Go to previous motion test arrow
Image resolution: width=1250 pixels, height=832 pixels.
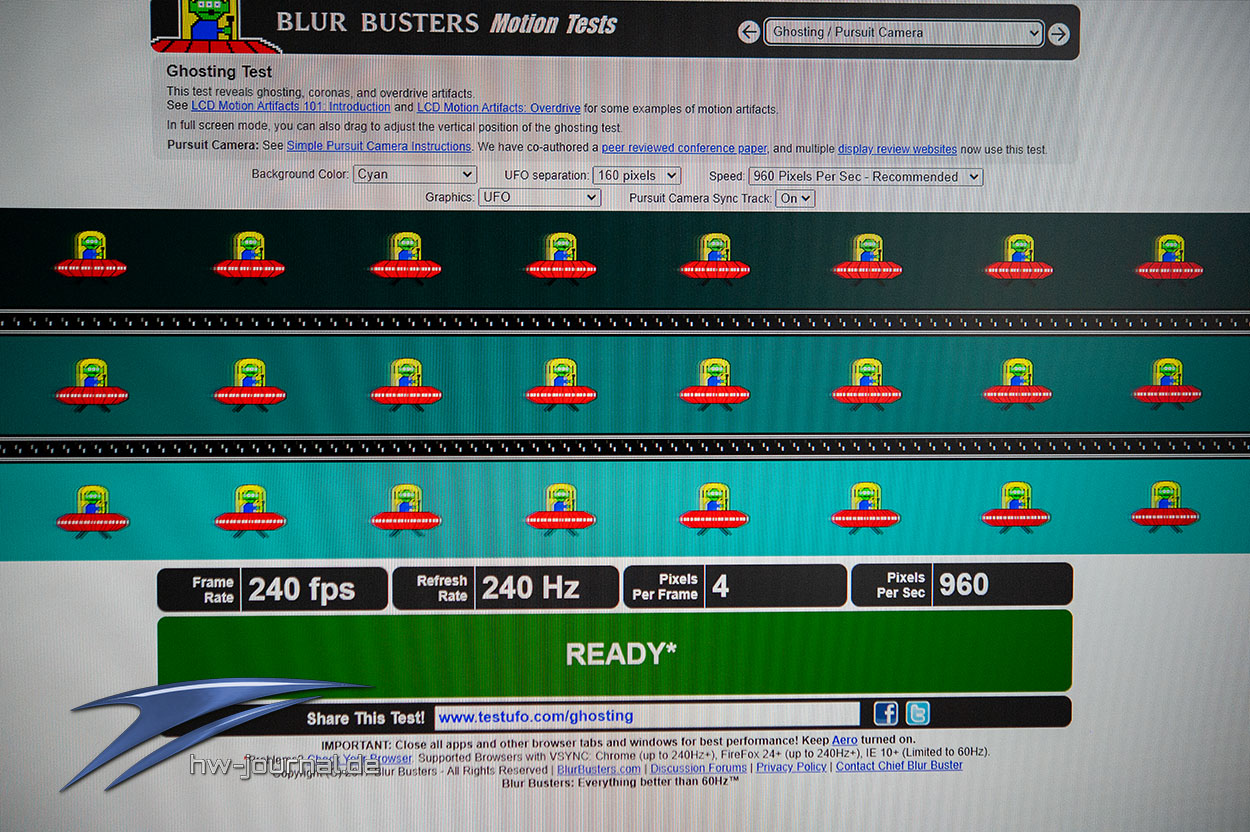tap(749, 33)
